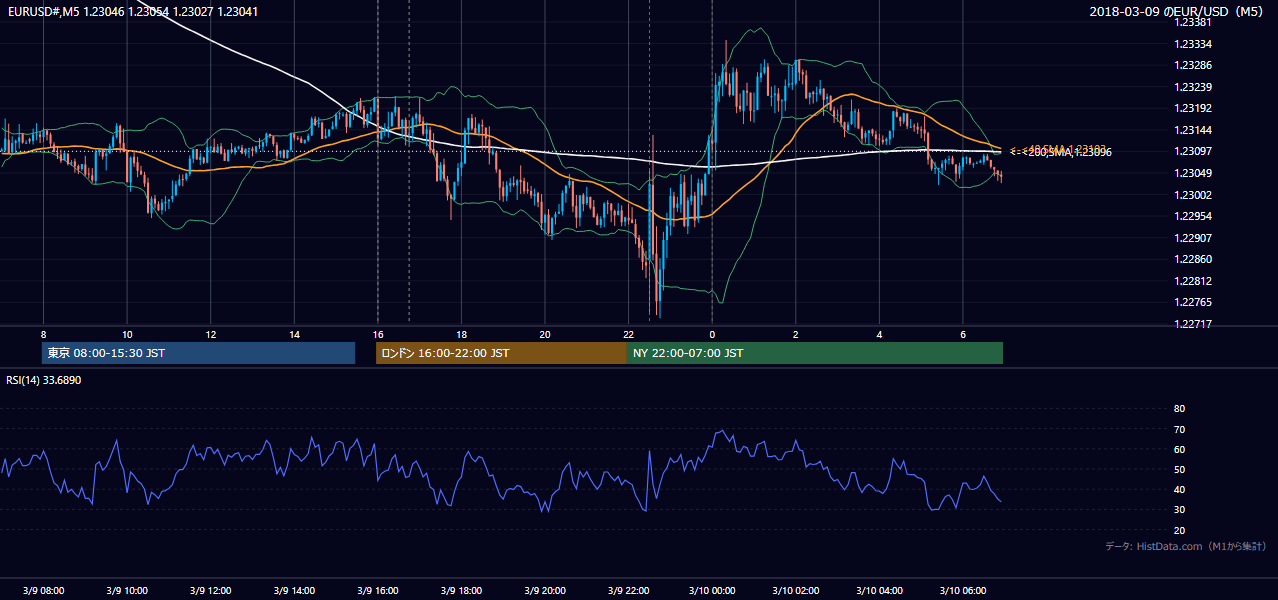Click the 3/9 12:00 date label

click(x=210, y=590)
